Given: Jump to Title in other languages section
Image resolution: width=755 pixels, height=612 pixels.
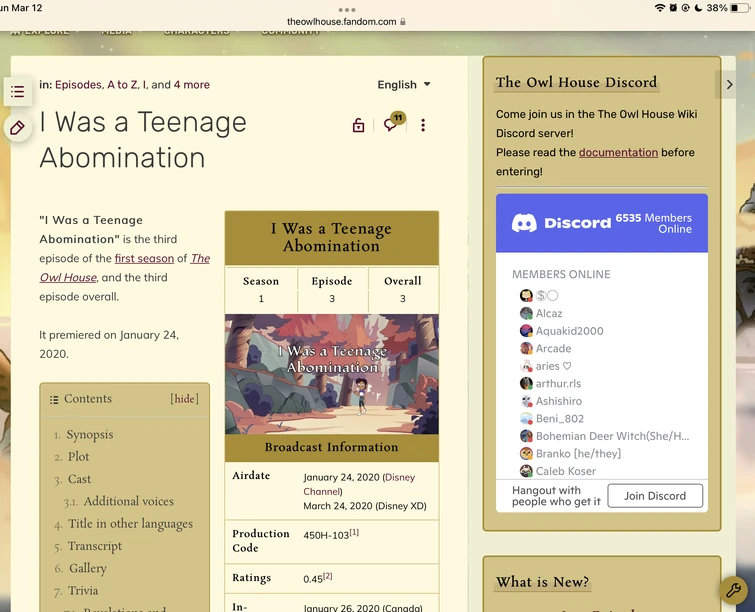Looking at the screenshot, I should tap(130, 524).
